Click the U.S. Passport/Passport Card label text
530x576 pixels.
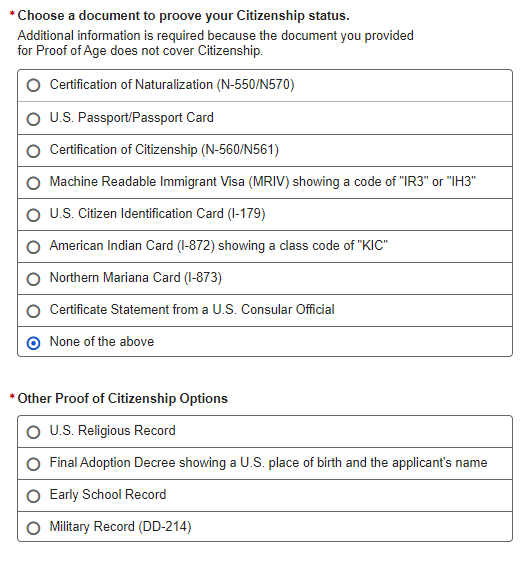click(131, 118)
